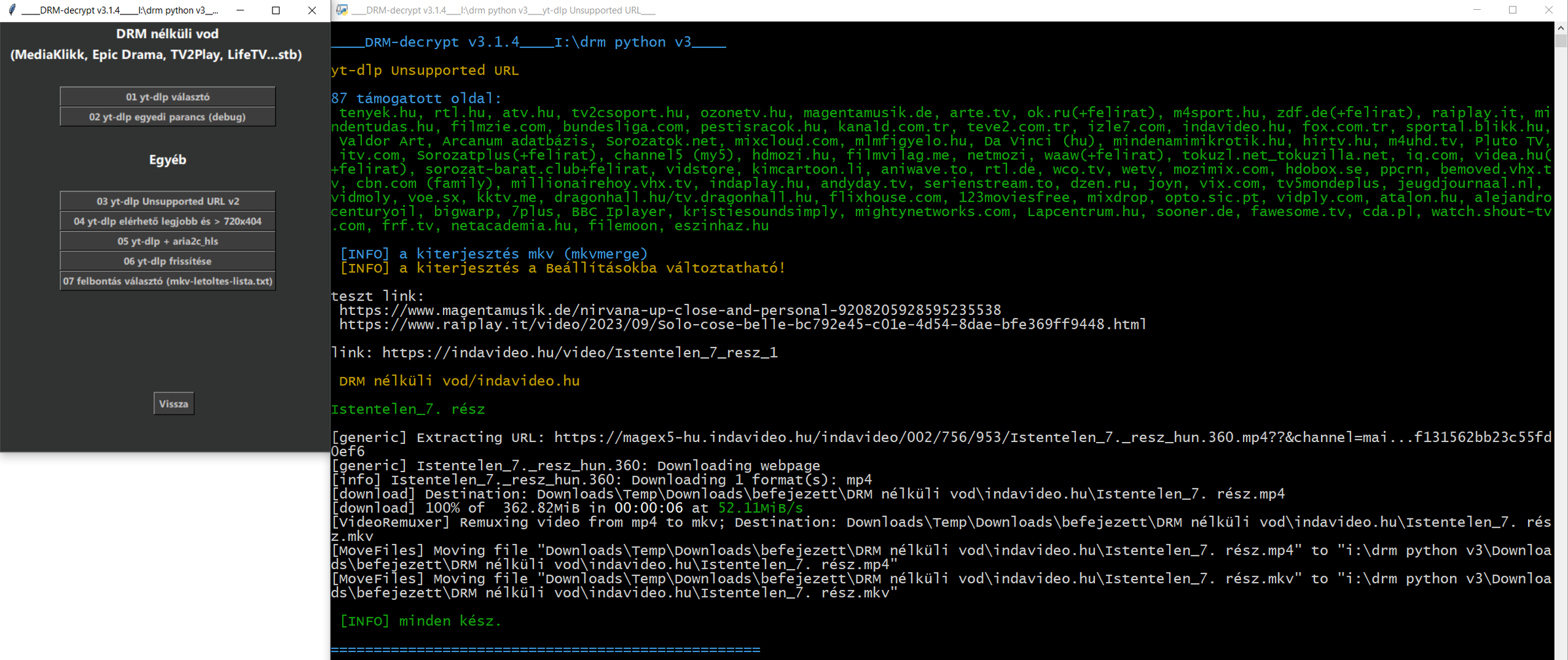Click the console vertical scrollbar thumb
The height and width of the screenshot is (660, 1568).
(x=1561, y=41)
